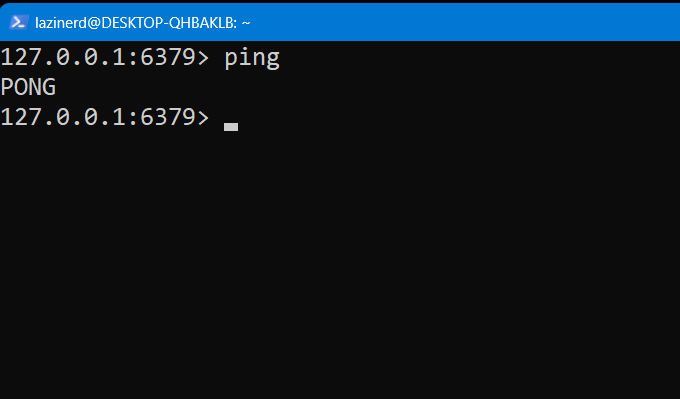Image resolution: width=680 pixels, height=399 pixels.
Task: Click the typed ping command
Action: pyautogui.click(x=252, y=59)
